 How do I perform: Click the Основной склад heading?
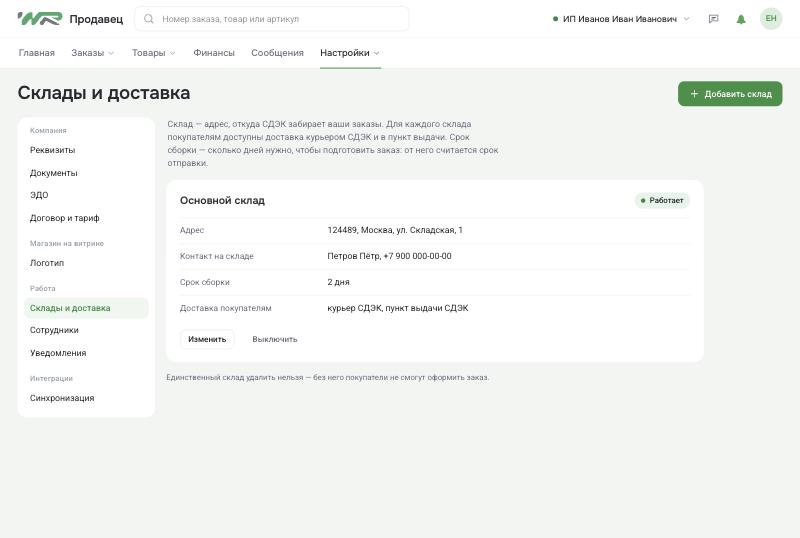tap(222, 201)
